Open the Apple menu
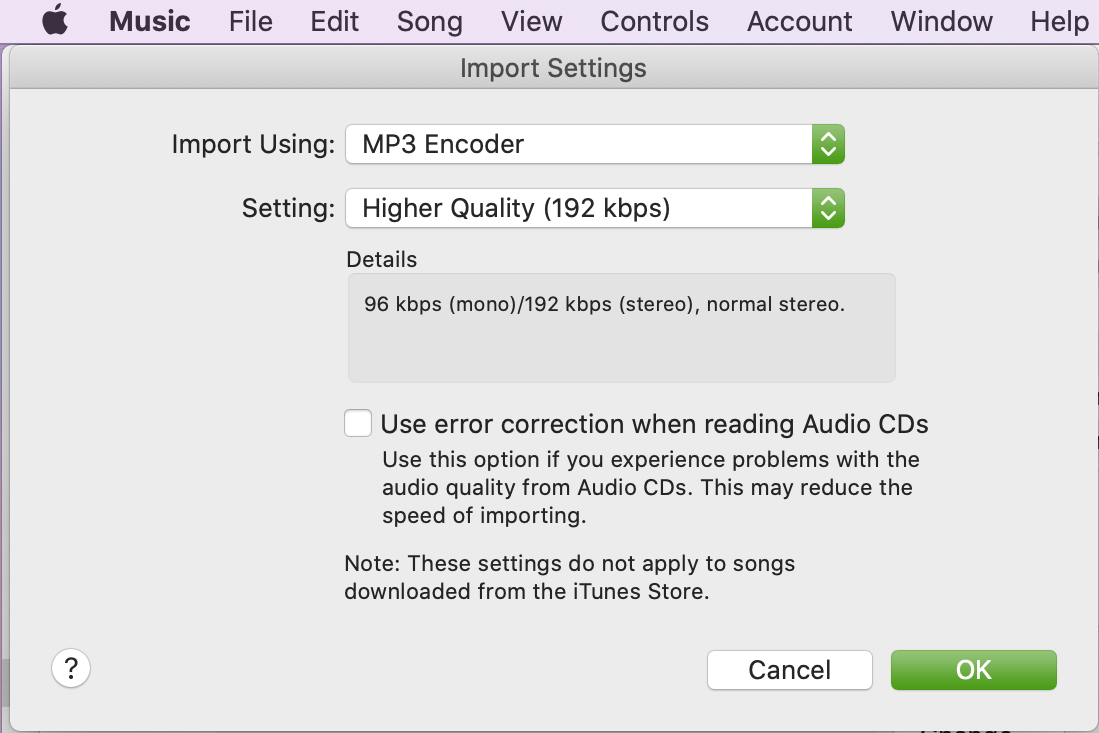Screen dimensions: 1099x733 click(x=55, y=21)
